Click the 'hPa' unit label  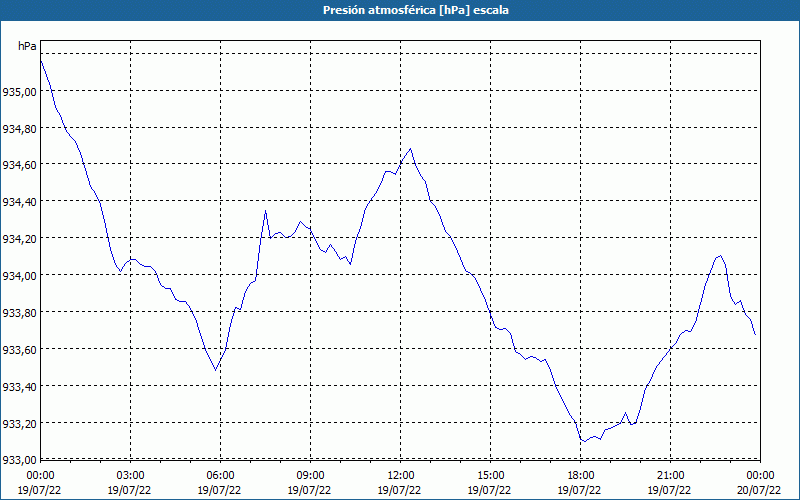pos(27,46)
